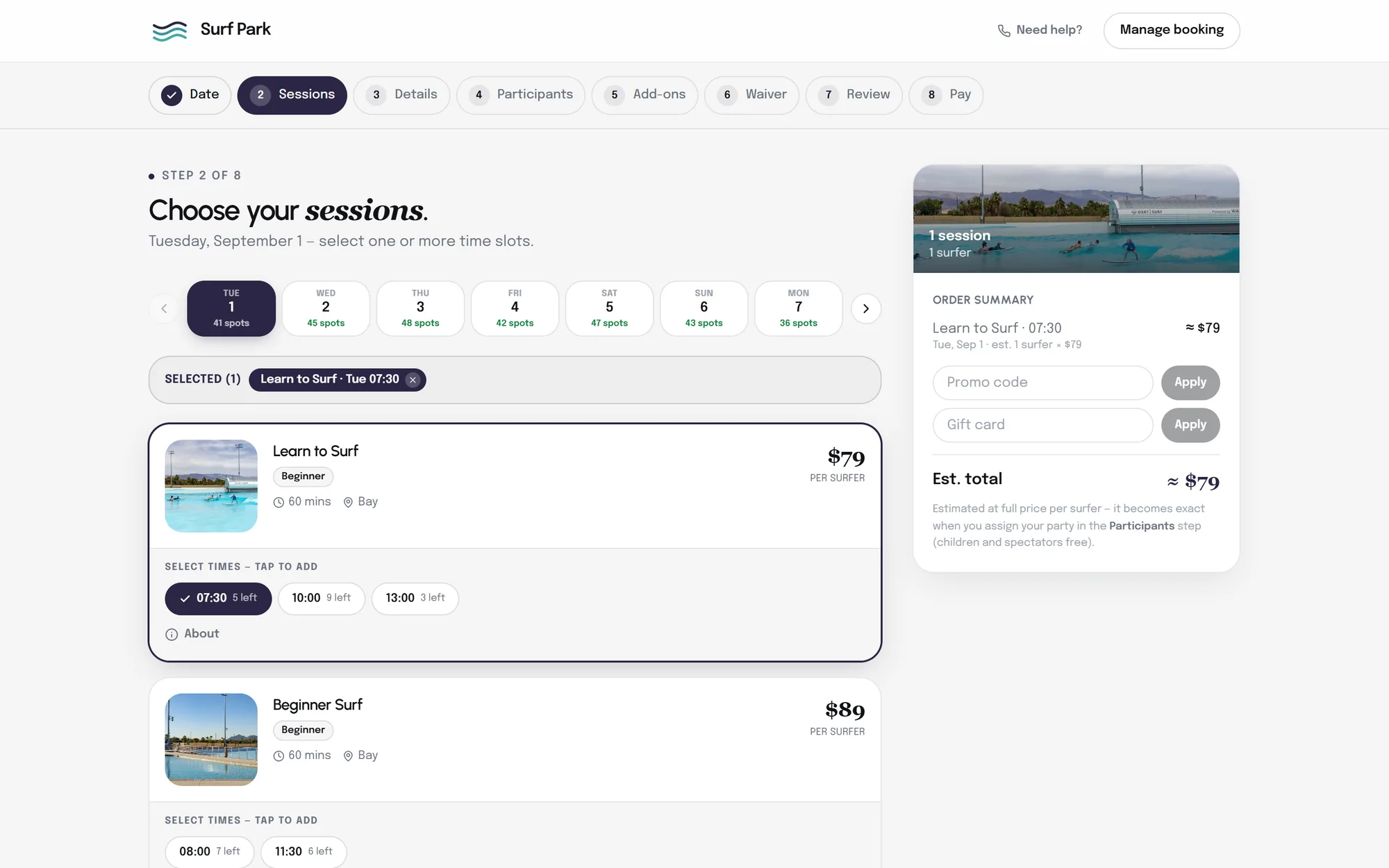
Task: Click the Beginner Surf title
Action: tap(317, 705)
